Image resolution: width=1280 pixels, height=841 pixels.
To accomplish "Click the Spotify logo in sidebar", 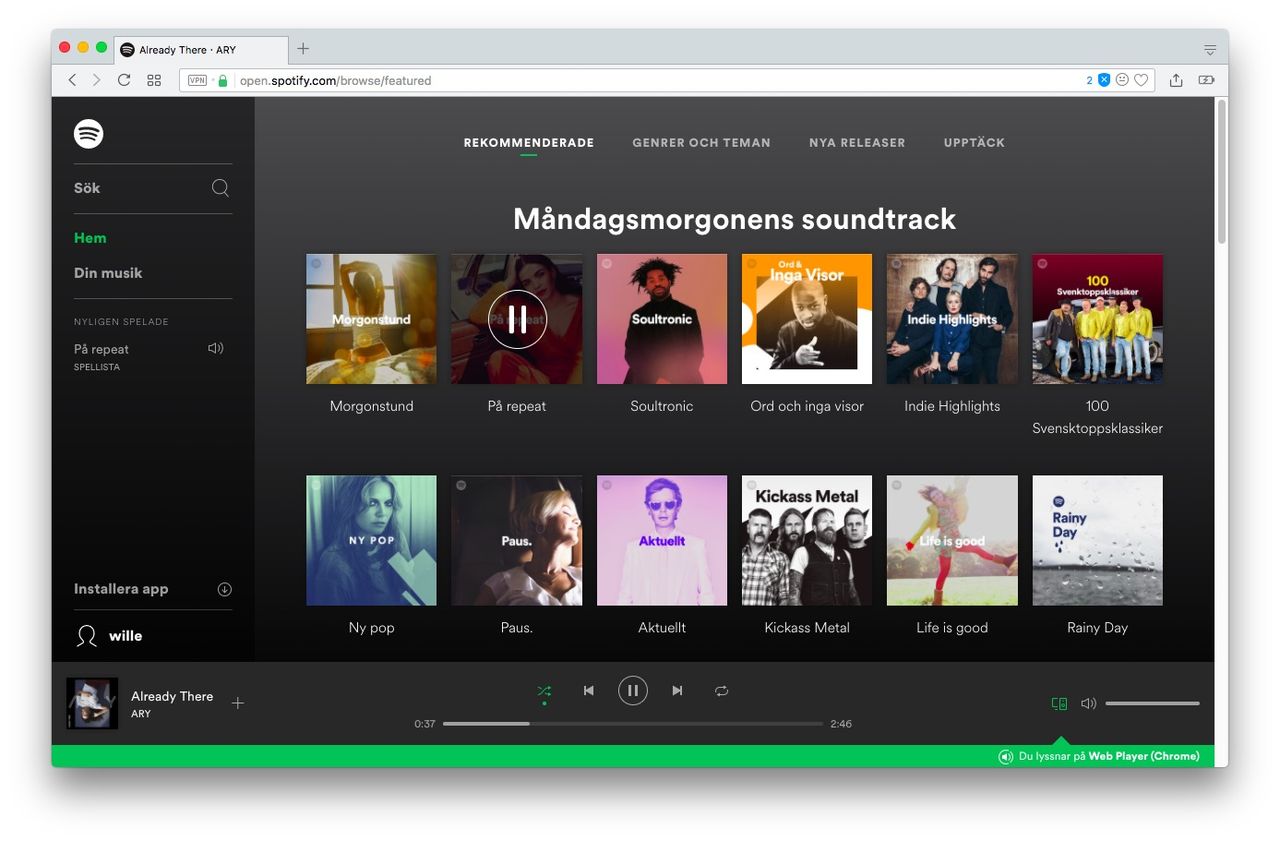I will [89, 134].
